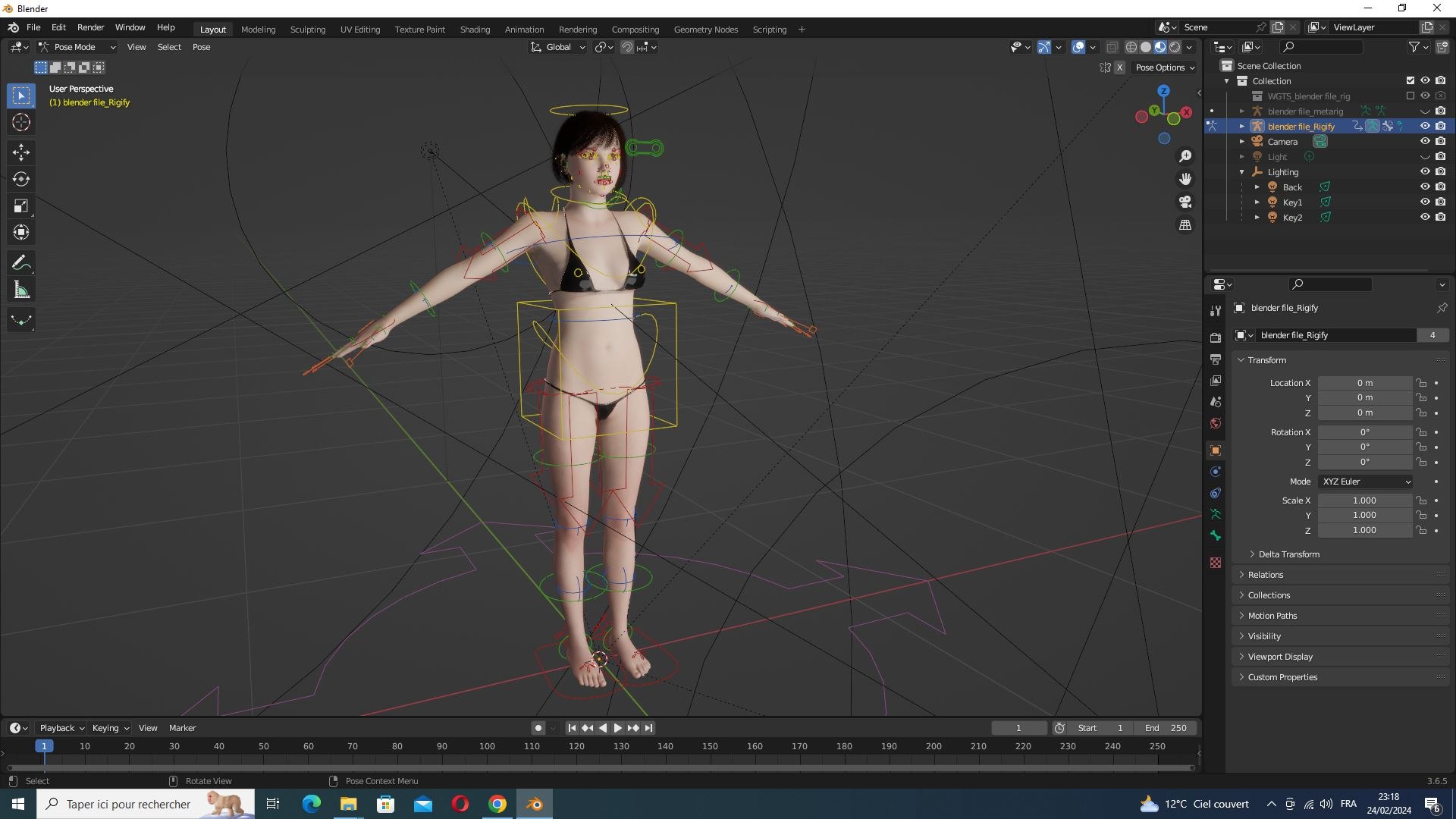Activate the Move tool
Screen dimensions: 1456x819
(x=21, y=152)
